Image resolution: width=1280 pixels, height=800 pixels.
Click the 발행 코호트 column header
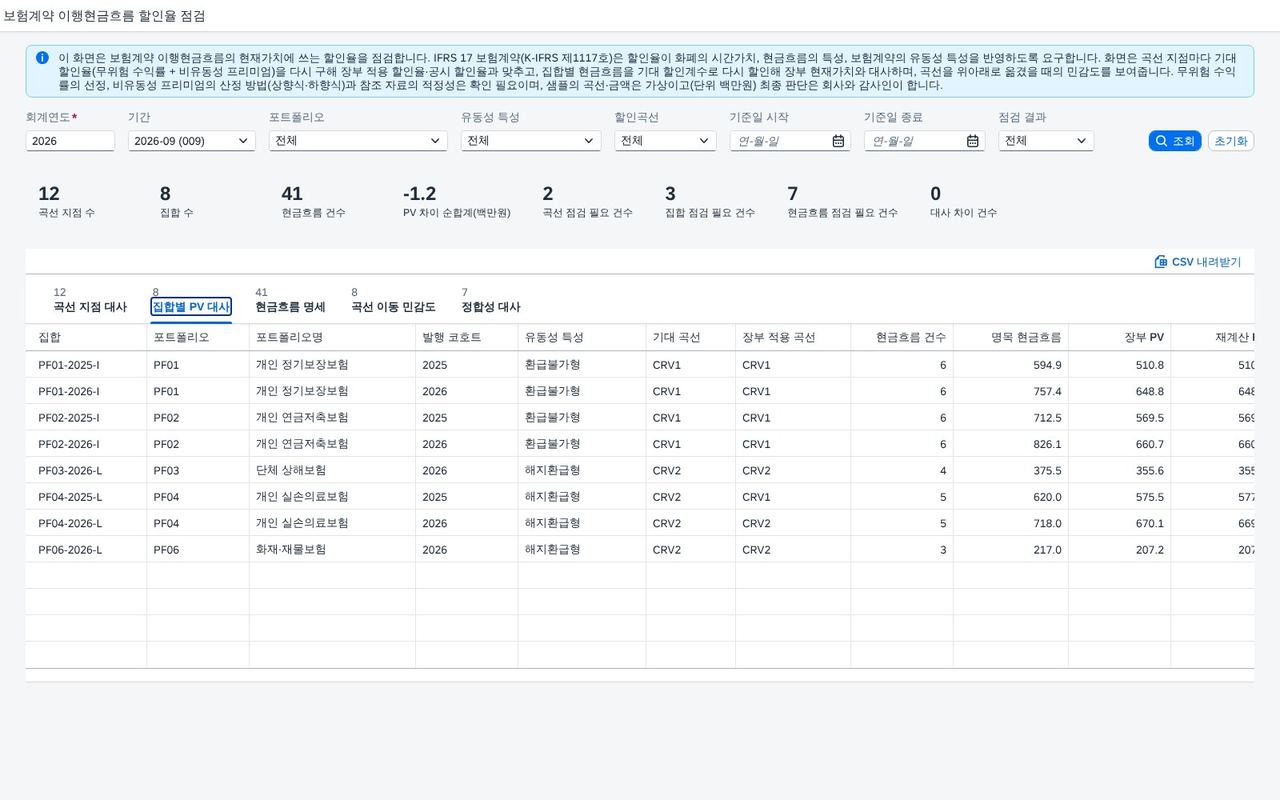pyautogui.click(x=467, y=338)
